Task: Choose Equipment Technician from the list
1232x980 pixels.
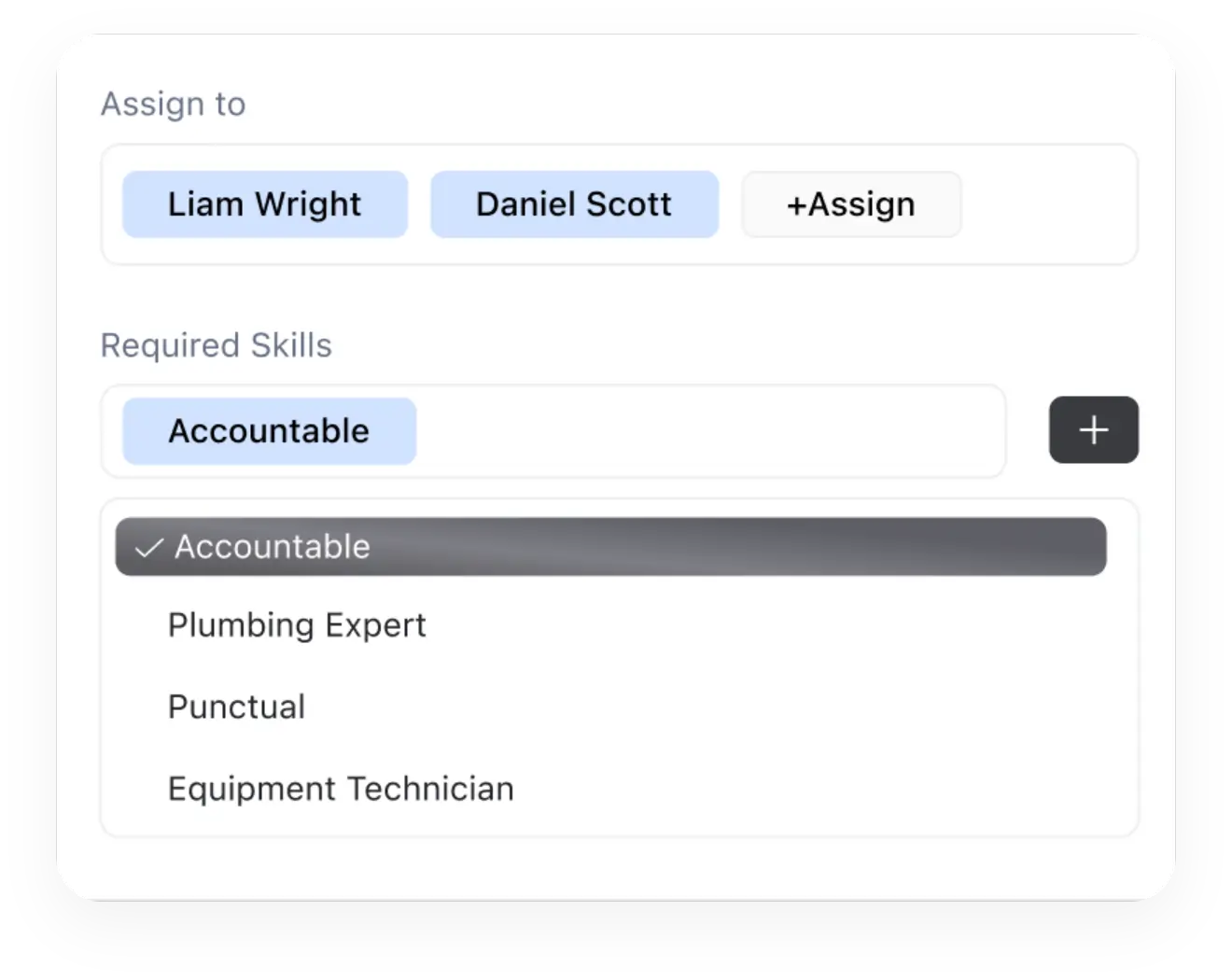Action: click(x=340, y=788)
